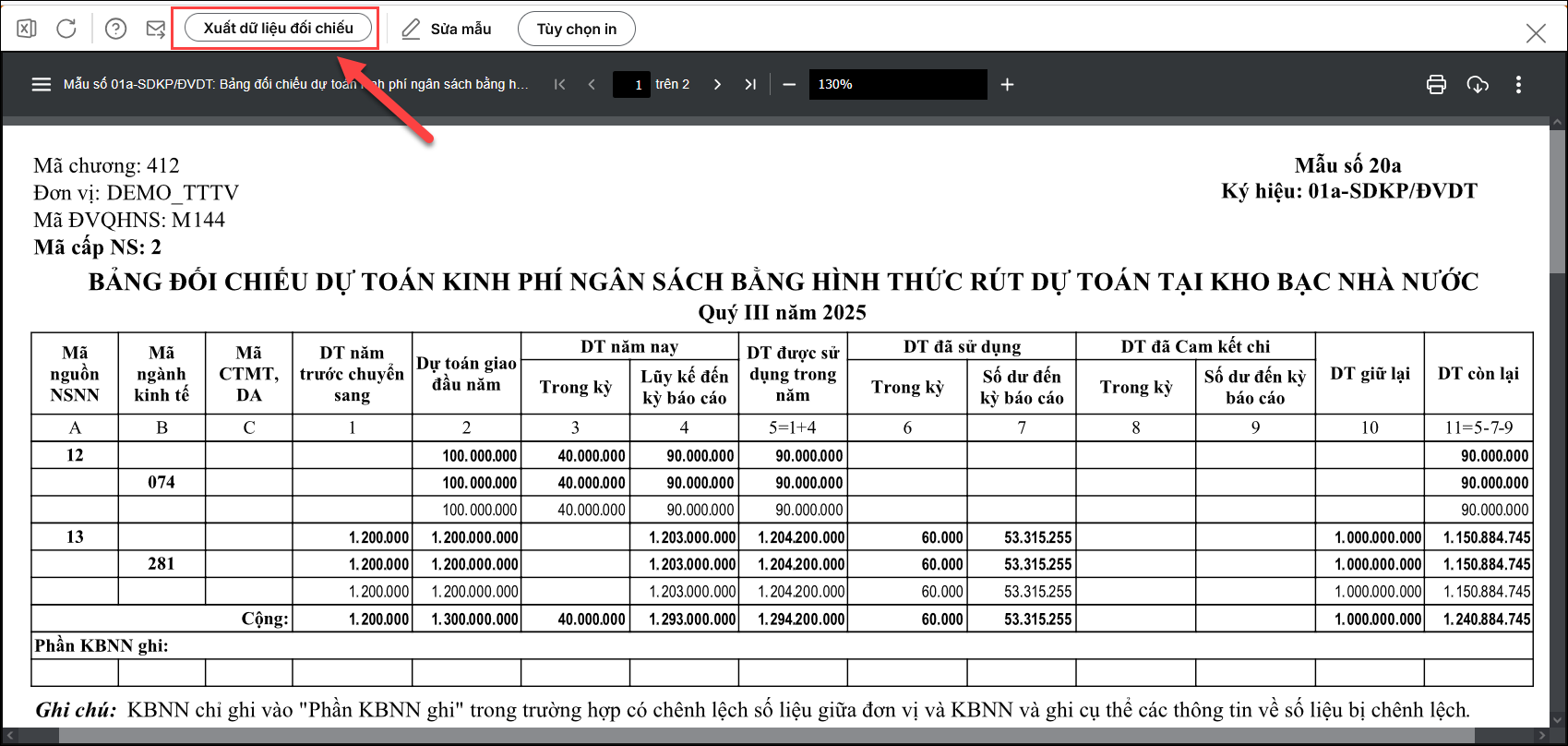This screenshot has width=1568, height=746.
Task: Open the PDF viewer more options menu
Action: (x=1518, y=85)
